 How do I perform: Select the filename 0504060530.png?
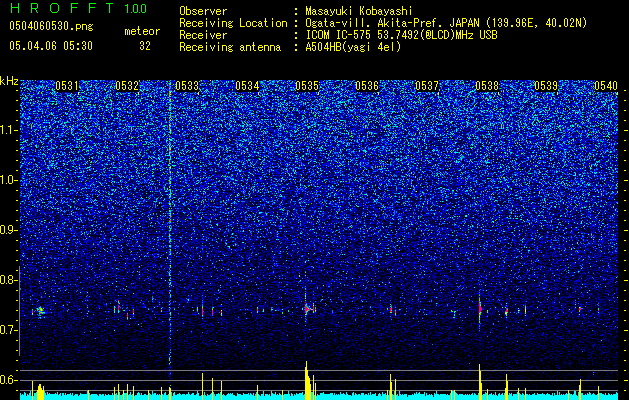[x=51, y=26]
